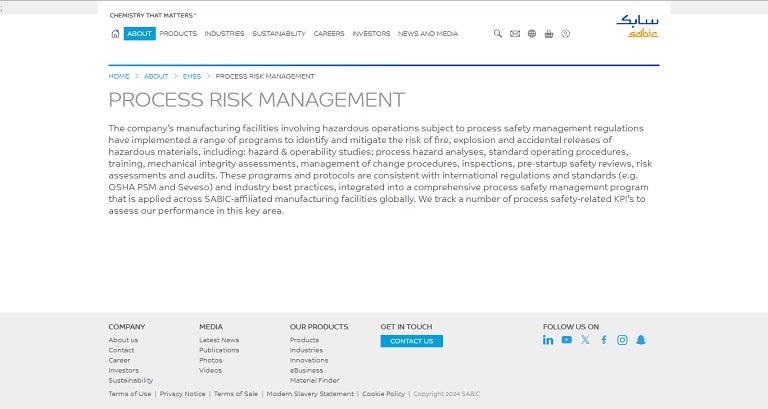The height and width of the screenshot is (409, 768).
Task: Click the envelope contact icon in header
Action: pos(515,33)
